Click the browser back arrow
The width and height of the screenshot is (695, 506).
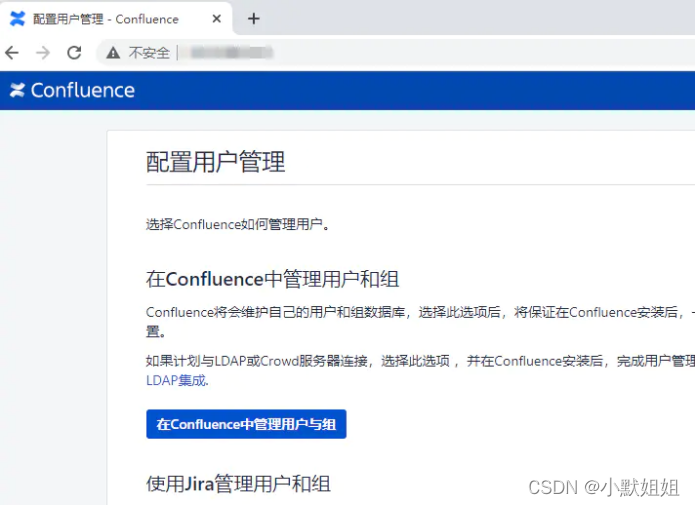tap(12, 53)
